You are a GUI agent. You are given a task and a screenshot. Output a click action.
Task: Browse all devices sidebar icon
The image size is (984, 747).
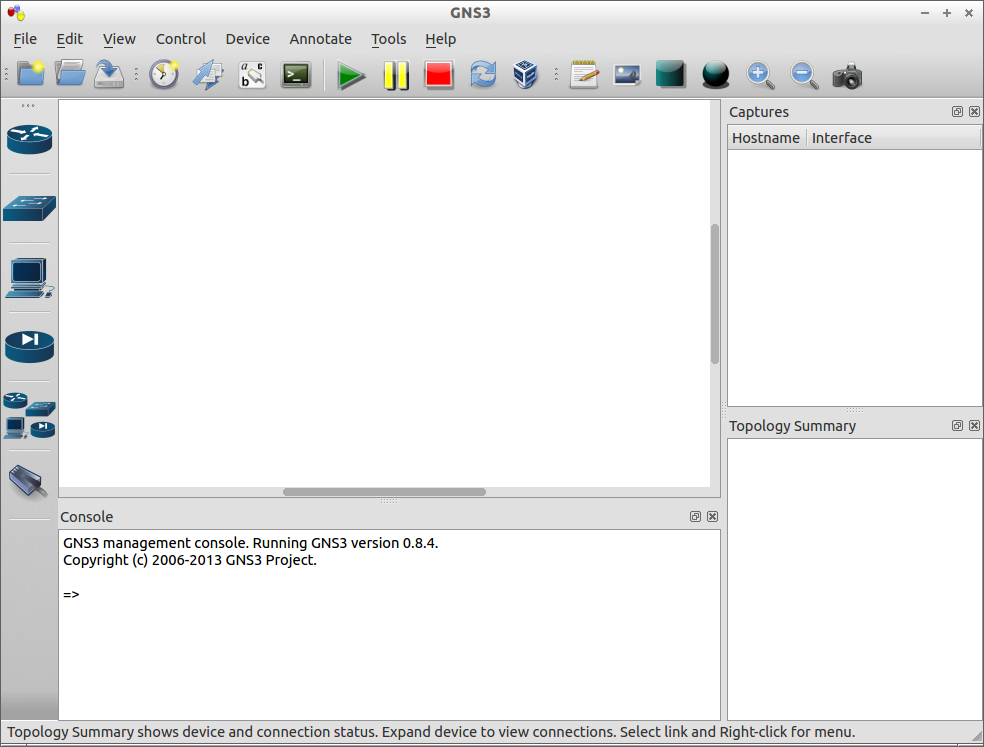pyautogui.click(x=29, y=416)
